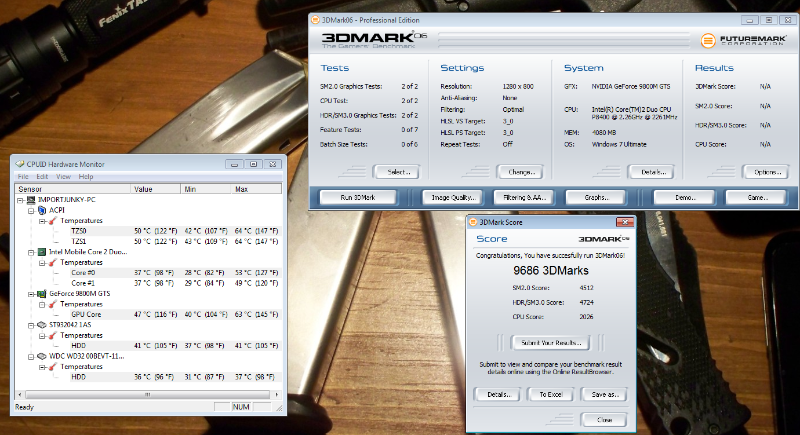Image resolution: width=800 pixels, height=435 pixels.
Task: Open Filtering & AA settings
Action: click(x=524, y=197)
